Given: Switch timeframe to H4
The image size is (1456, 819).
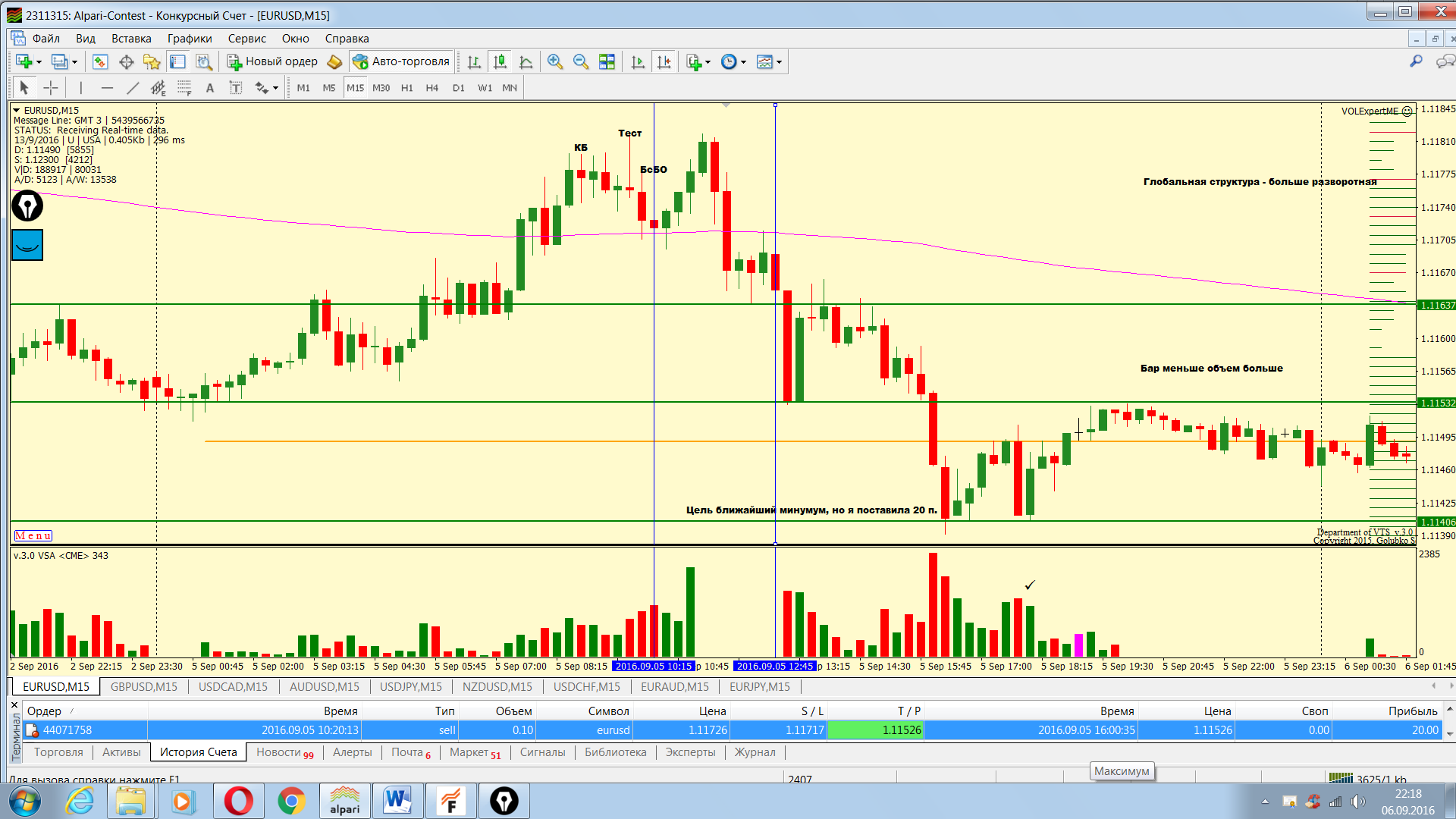Looking at the screenshot, I should coord(432,88).
